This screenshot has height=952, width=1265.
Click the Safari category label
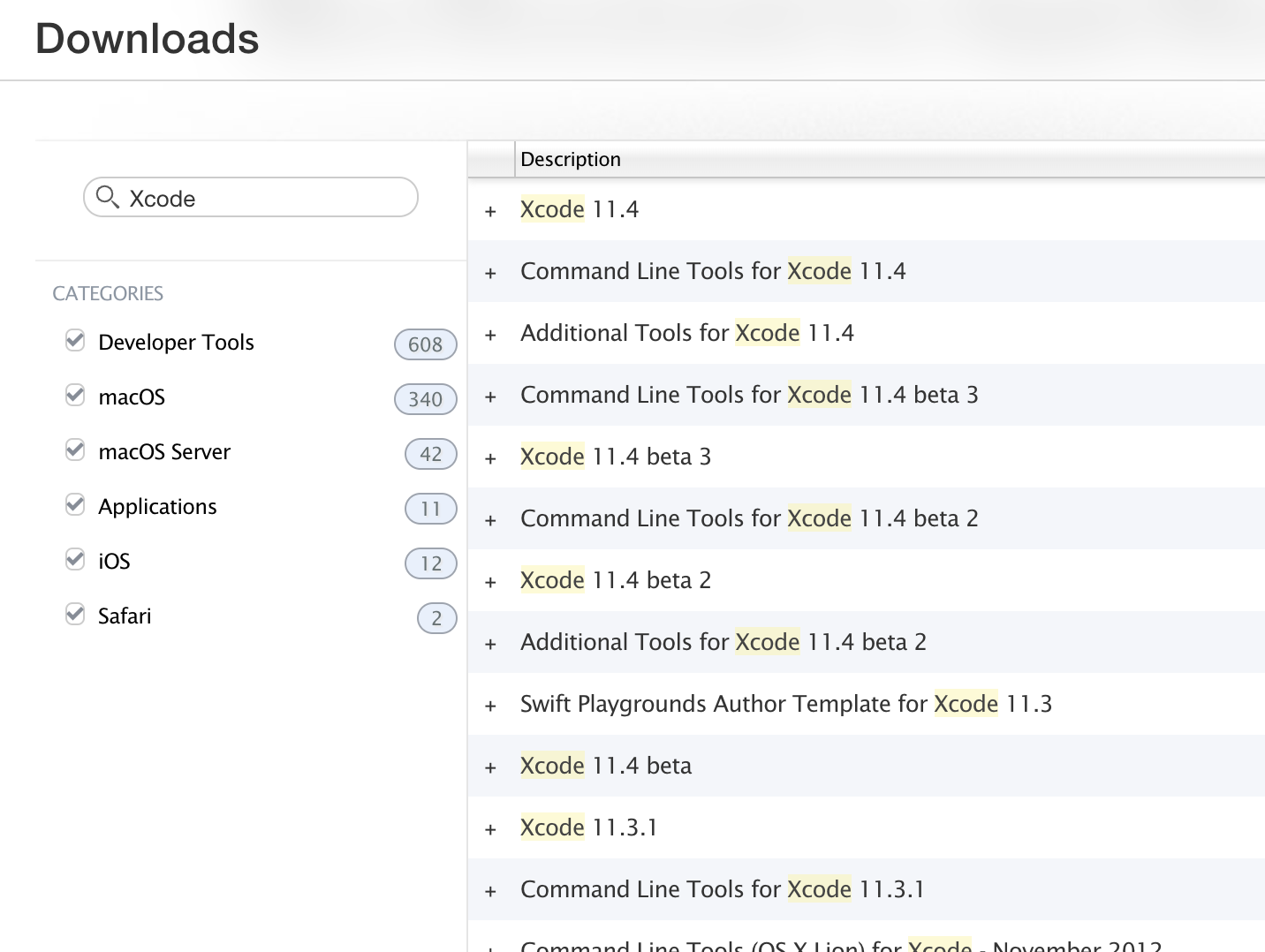click(125, 616)
